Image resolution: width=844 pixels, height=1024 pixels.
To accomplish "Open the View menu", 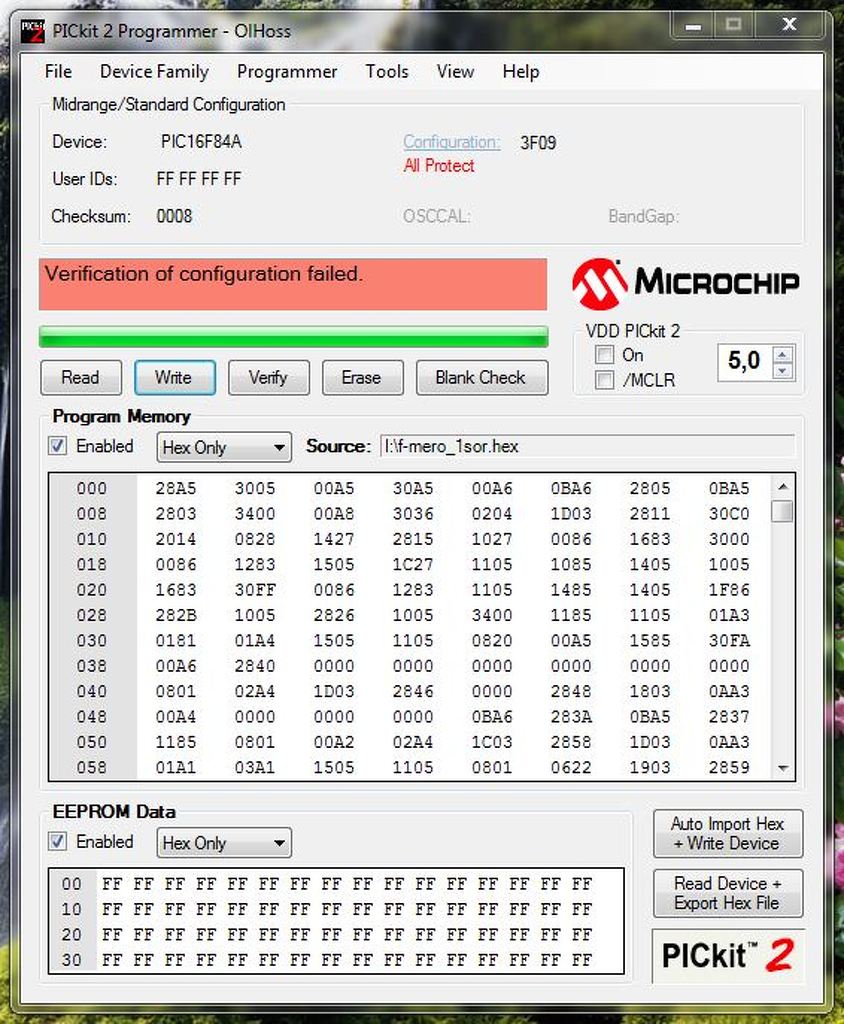I will (x=455, y=71).
